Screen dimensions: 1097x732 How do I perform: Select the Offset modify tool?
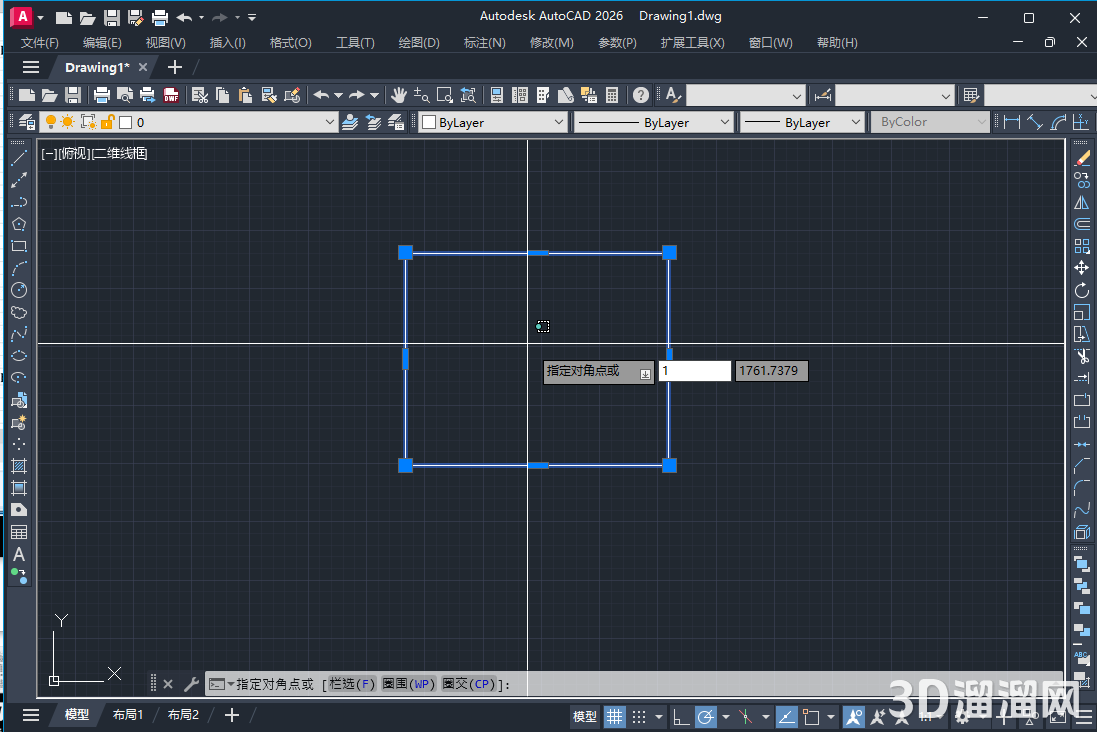[1082, 224]
